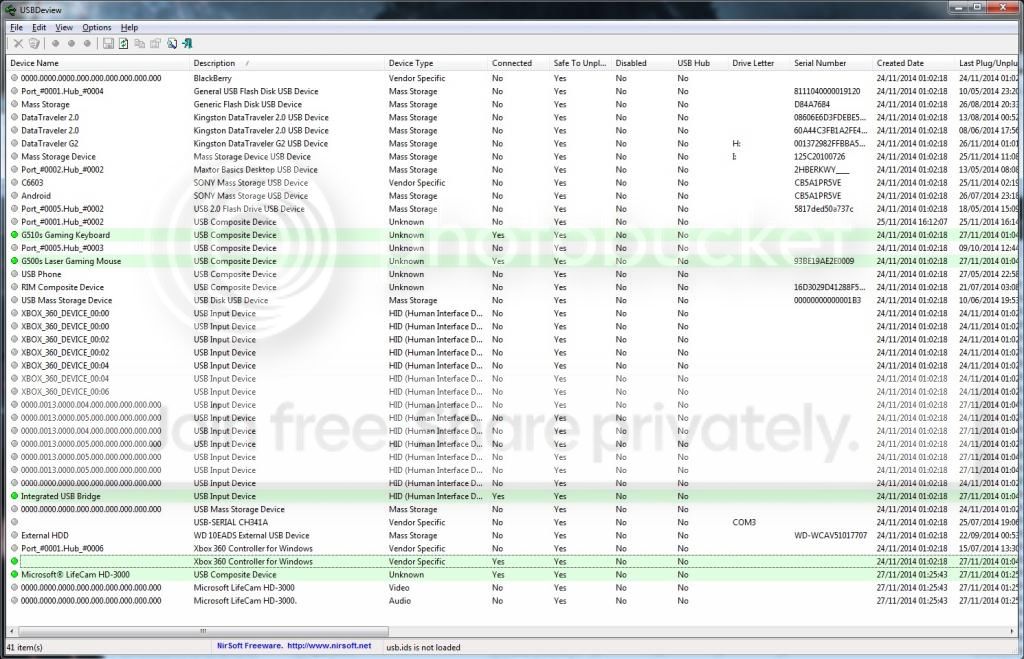Click the Refresh toolbar icon
Viewport: 1024px width, 659px height.
coord(123,44)
